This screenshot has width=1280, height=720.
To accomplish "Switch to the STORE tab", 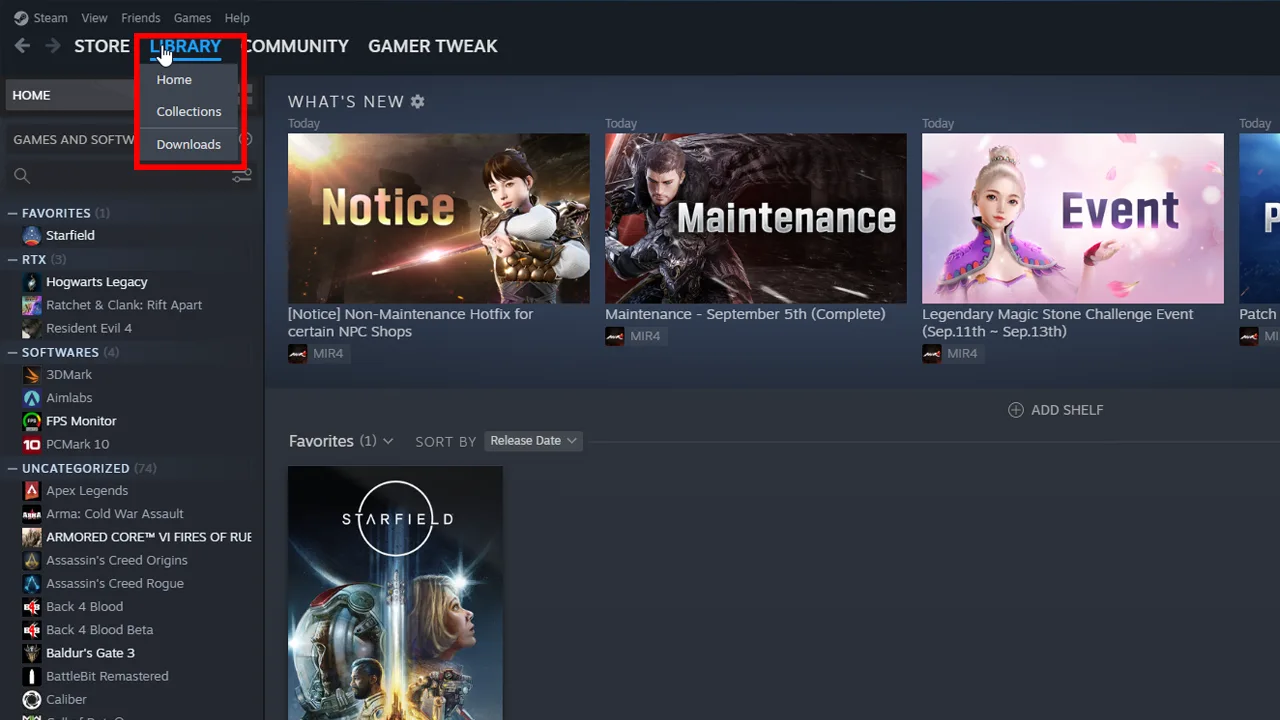I will point(102,46).
